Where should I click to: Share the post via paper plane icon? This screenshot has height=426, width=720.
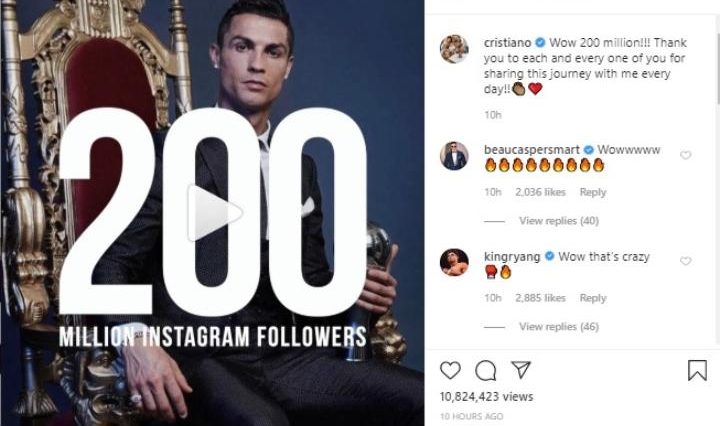521,371
